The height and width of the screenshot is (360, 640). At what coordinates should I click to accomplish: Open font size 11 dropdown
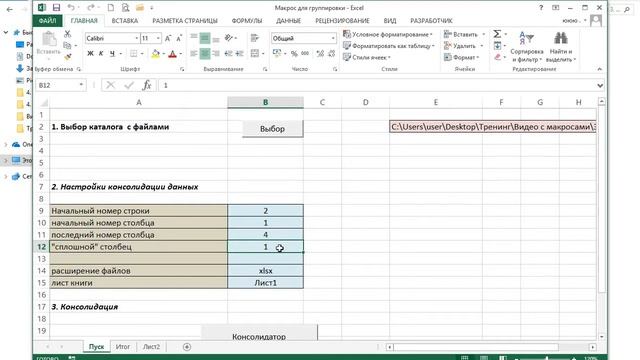click(158, 38)
